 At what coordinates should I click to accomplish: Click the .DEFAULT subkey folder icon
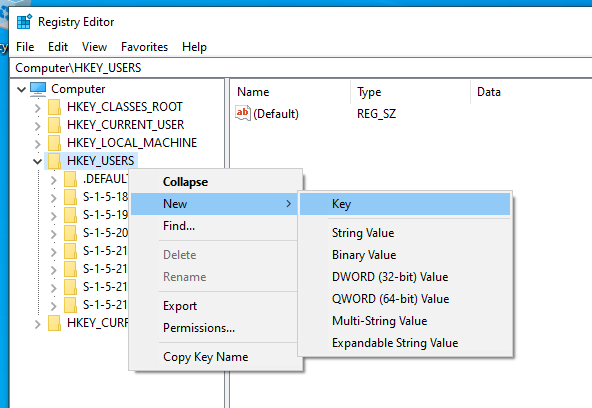click(70, 179)
